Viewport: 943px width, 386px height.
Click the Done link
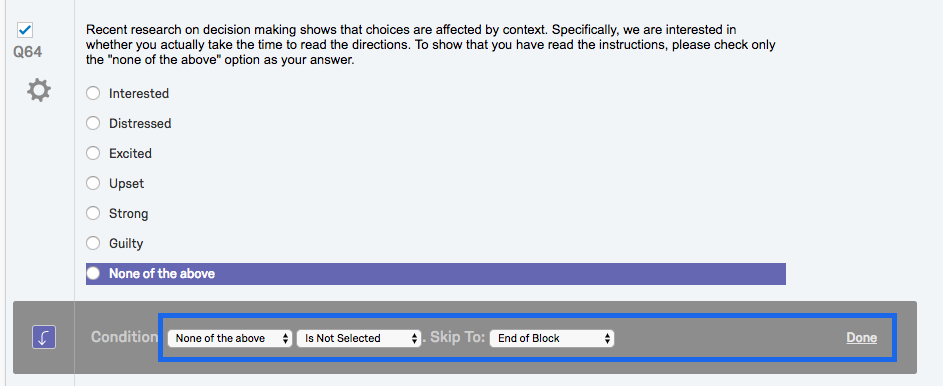pos(861,338)
